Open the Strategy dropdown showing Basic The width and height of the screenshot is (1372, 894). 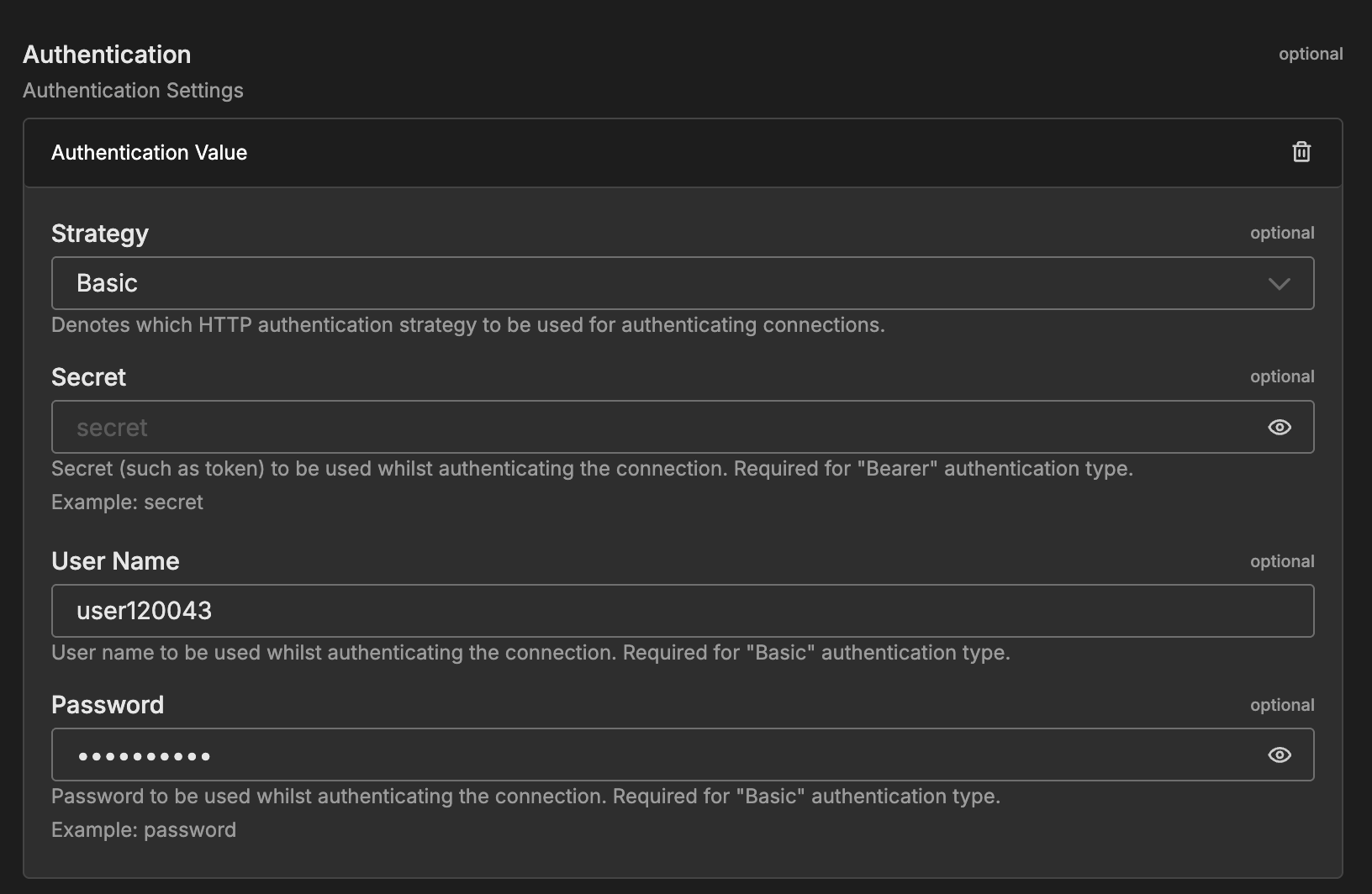pos(656,284)
